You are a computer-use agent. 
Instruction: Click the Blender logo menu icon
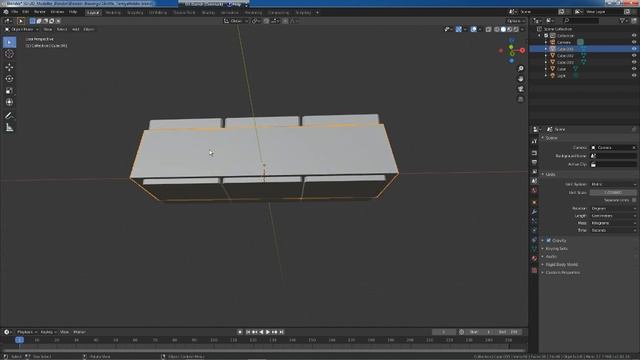pos(6,12)
